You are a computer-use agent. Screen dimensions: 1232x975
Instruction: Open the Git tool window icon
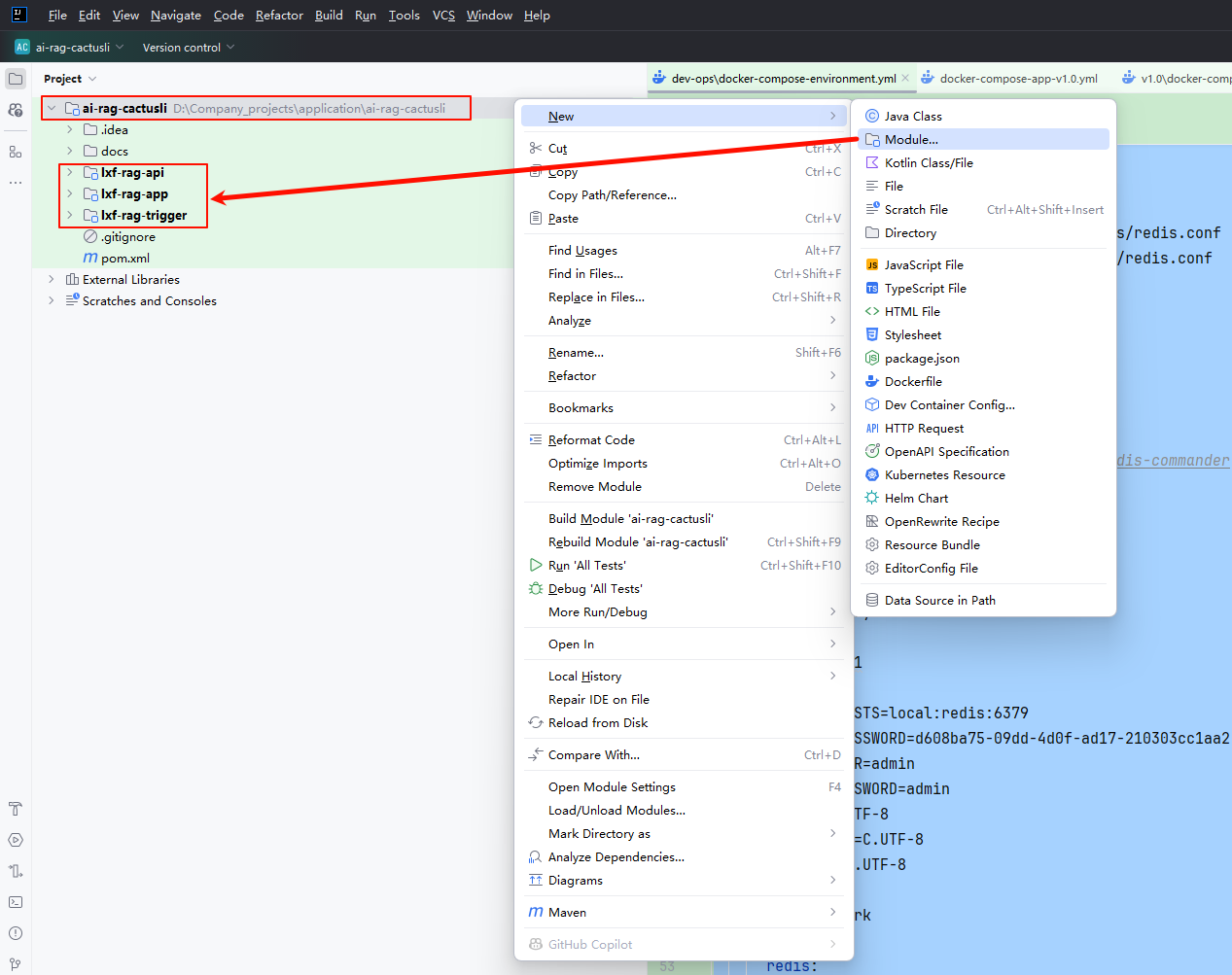pos(16,964)
